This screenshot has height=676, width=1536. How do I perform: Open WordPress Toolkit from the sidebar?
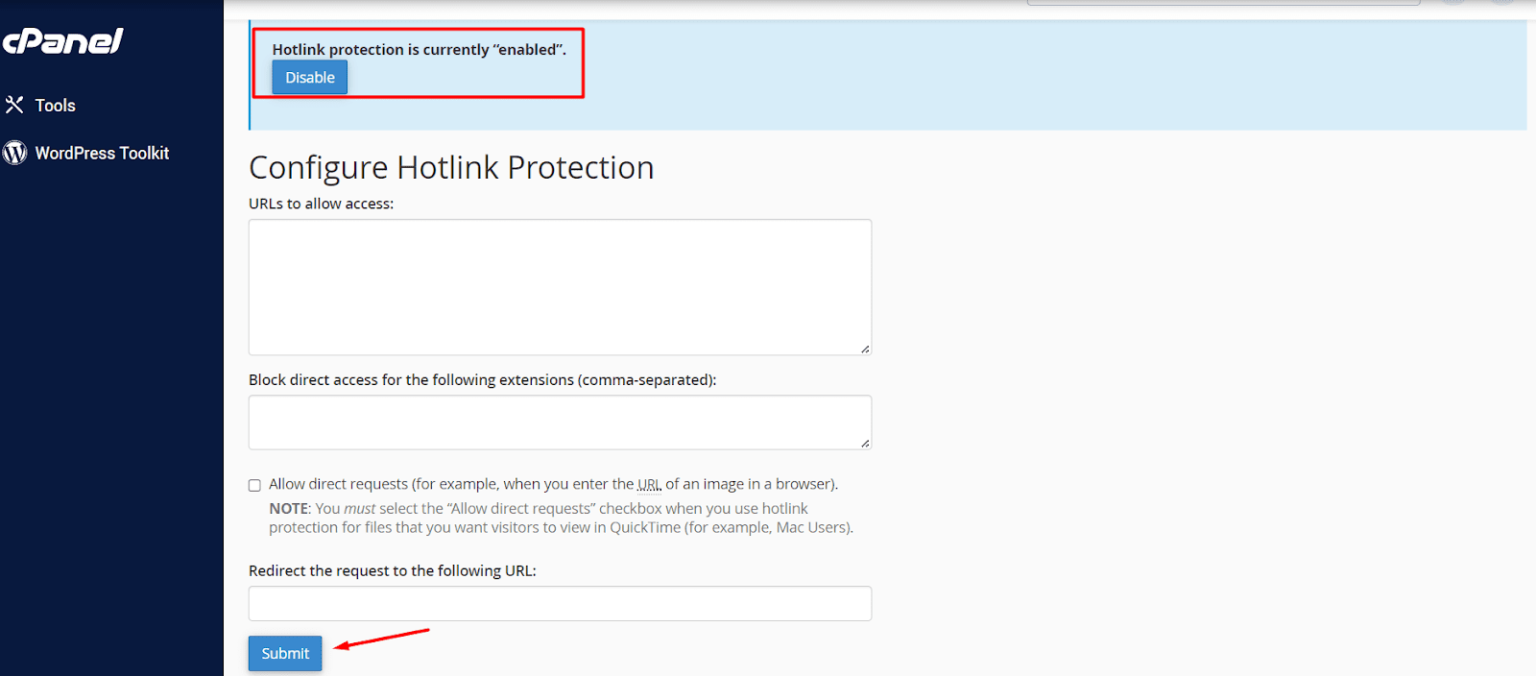tap(101, 152)
